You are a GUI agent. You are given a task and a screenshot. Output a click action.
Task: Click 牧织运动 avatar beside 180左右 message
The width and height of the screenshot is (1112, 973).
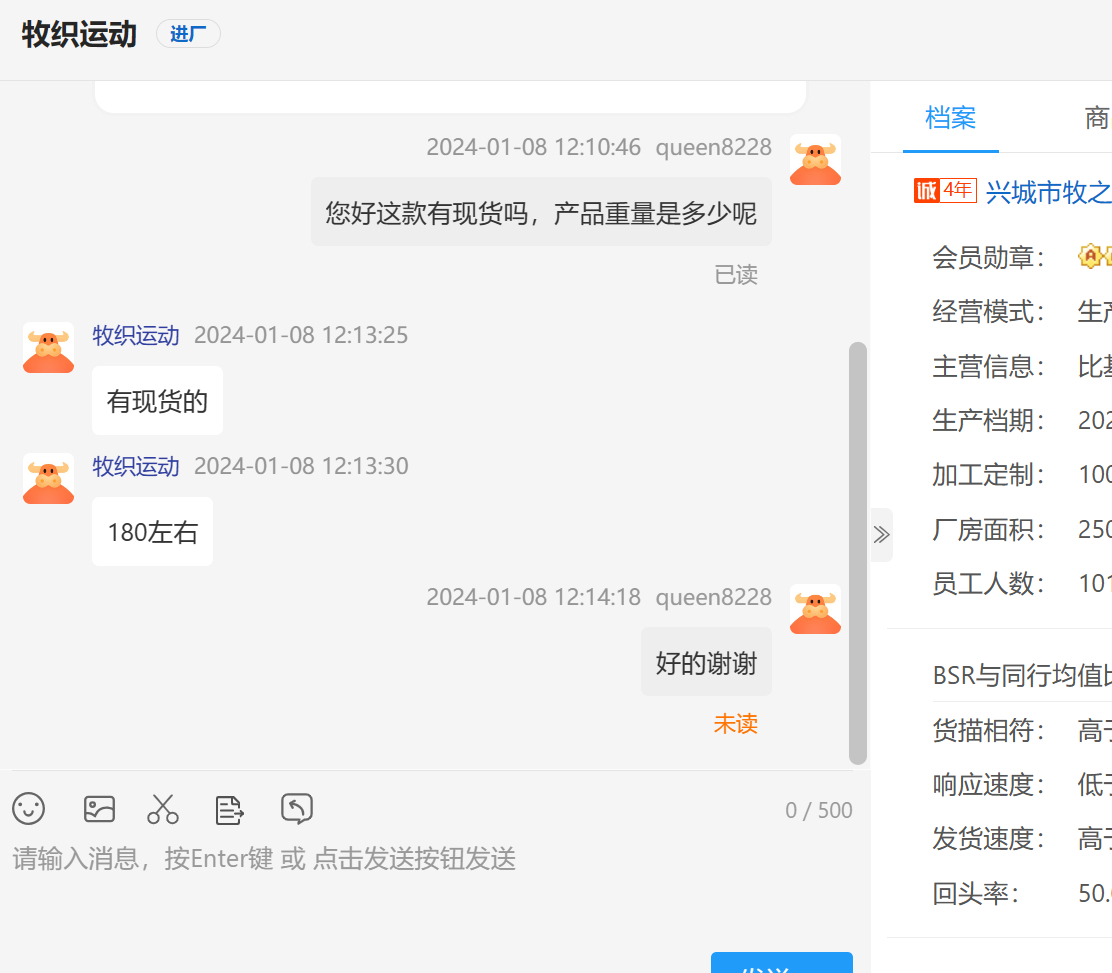coord(48,479)
